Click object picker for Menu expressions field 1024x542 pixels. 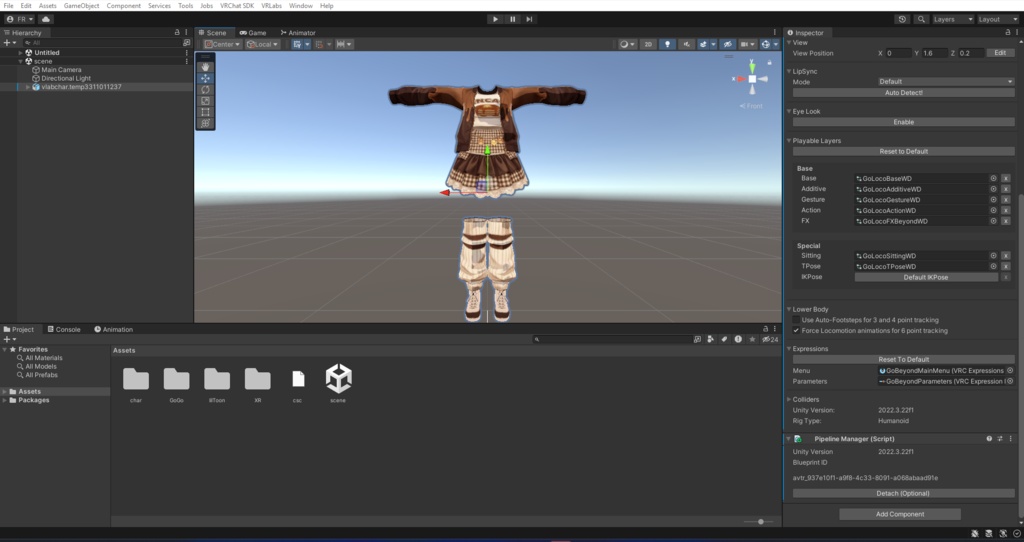[1010, 370]
